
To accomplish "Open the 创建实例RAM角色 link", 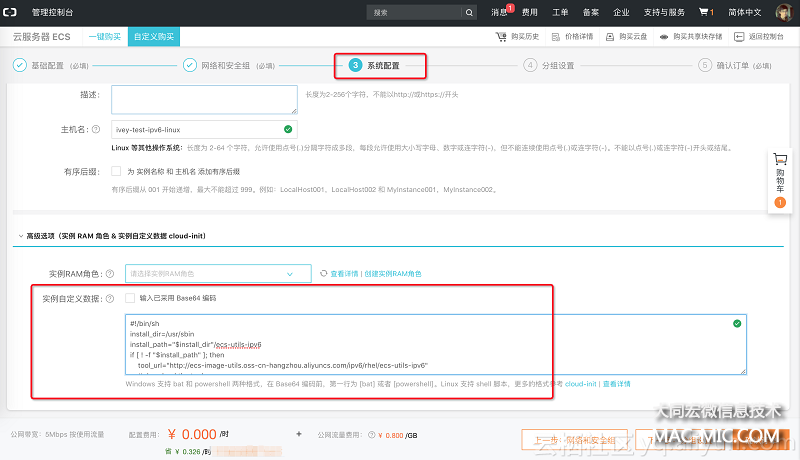I will click(393, 273).
